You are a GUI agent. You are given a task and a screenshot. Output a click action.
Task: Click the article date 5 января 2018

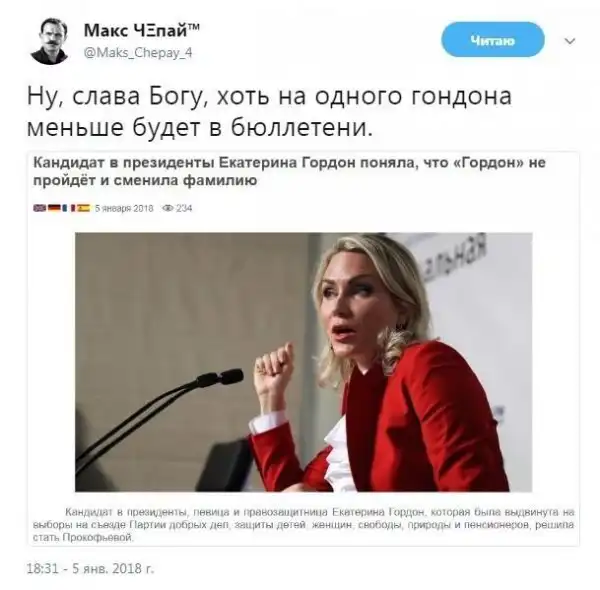point(124,208)
